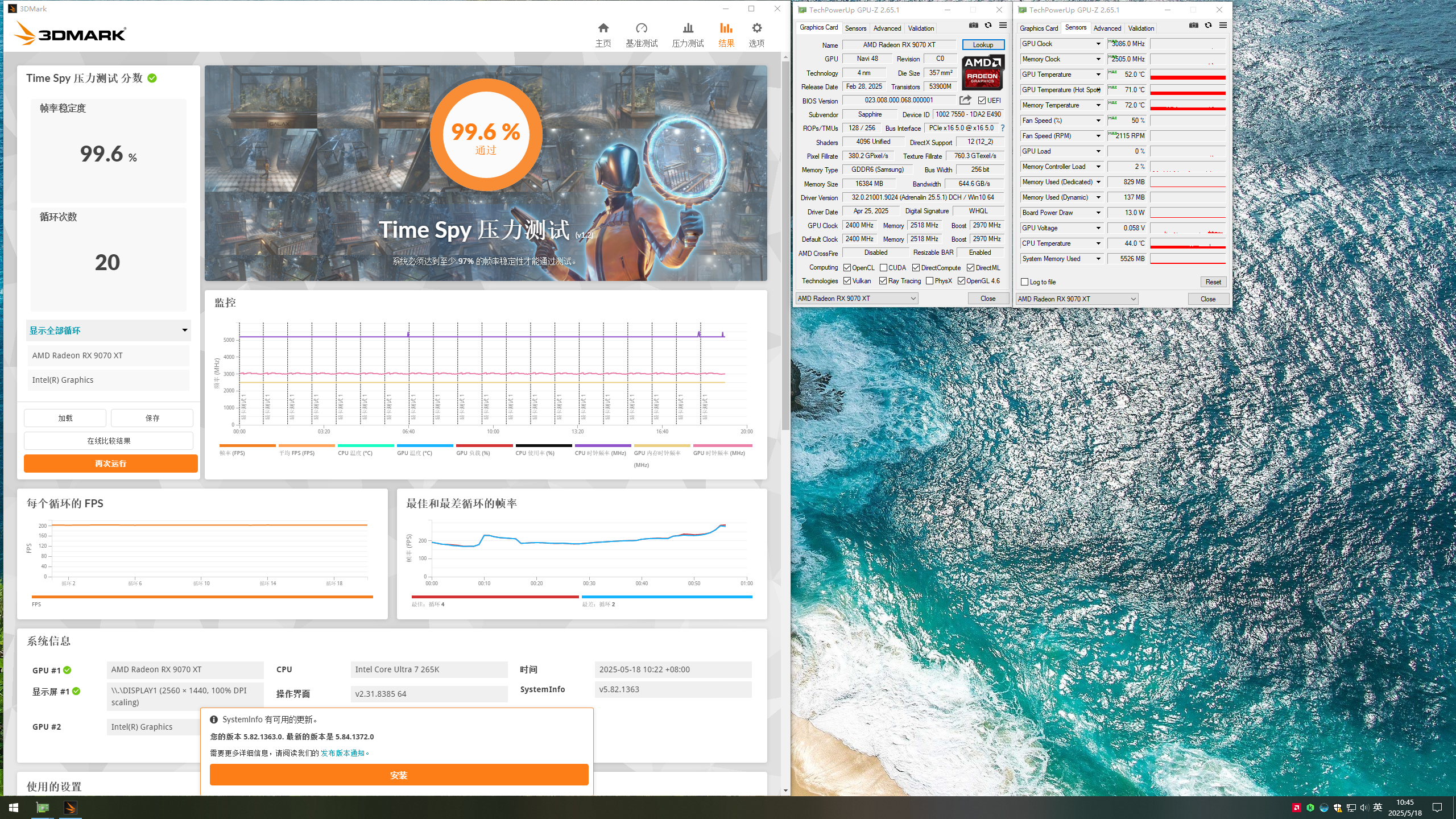Screen dimensions: 1456x819
Task: Toggle the GPU 负载 (%) red legend swatch
Action: pyautogui.click(x=484, y=446)
